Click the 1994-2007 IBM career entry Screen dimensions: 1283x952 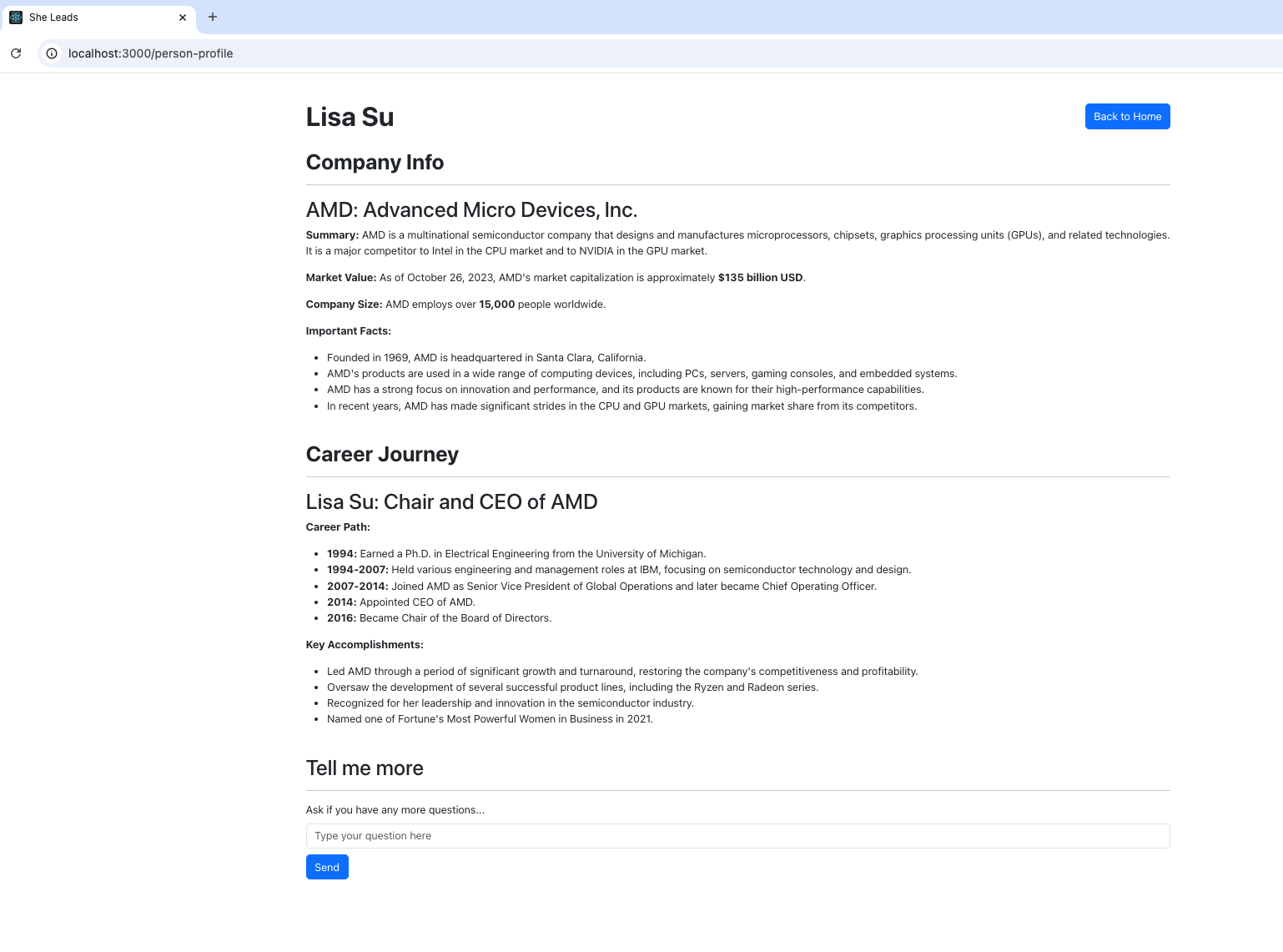619,570
